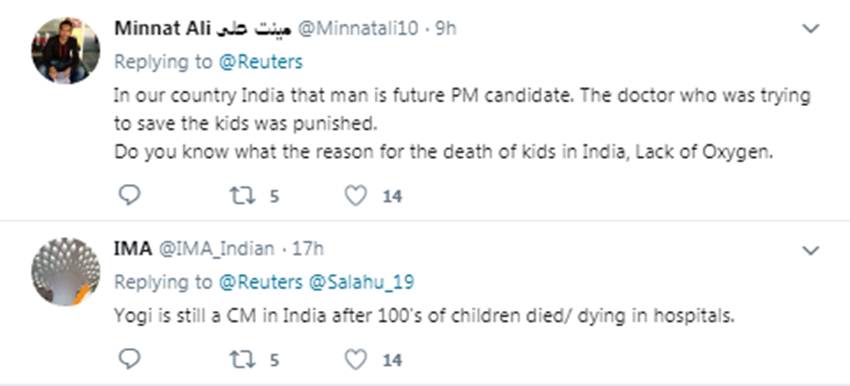Open tweet text about Yogi still CM
This screenshot has width=850, height=386.
pyautogui.click(x=424, y=316)
